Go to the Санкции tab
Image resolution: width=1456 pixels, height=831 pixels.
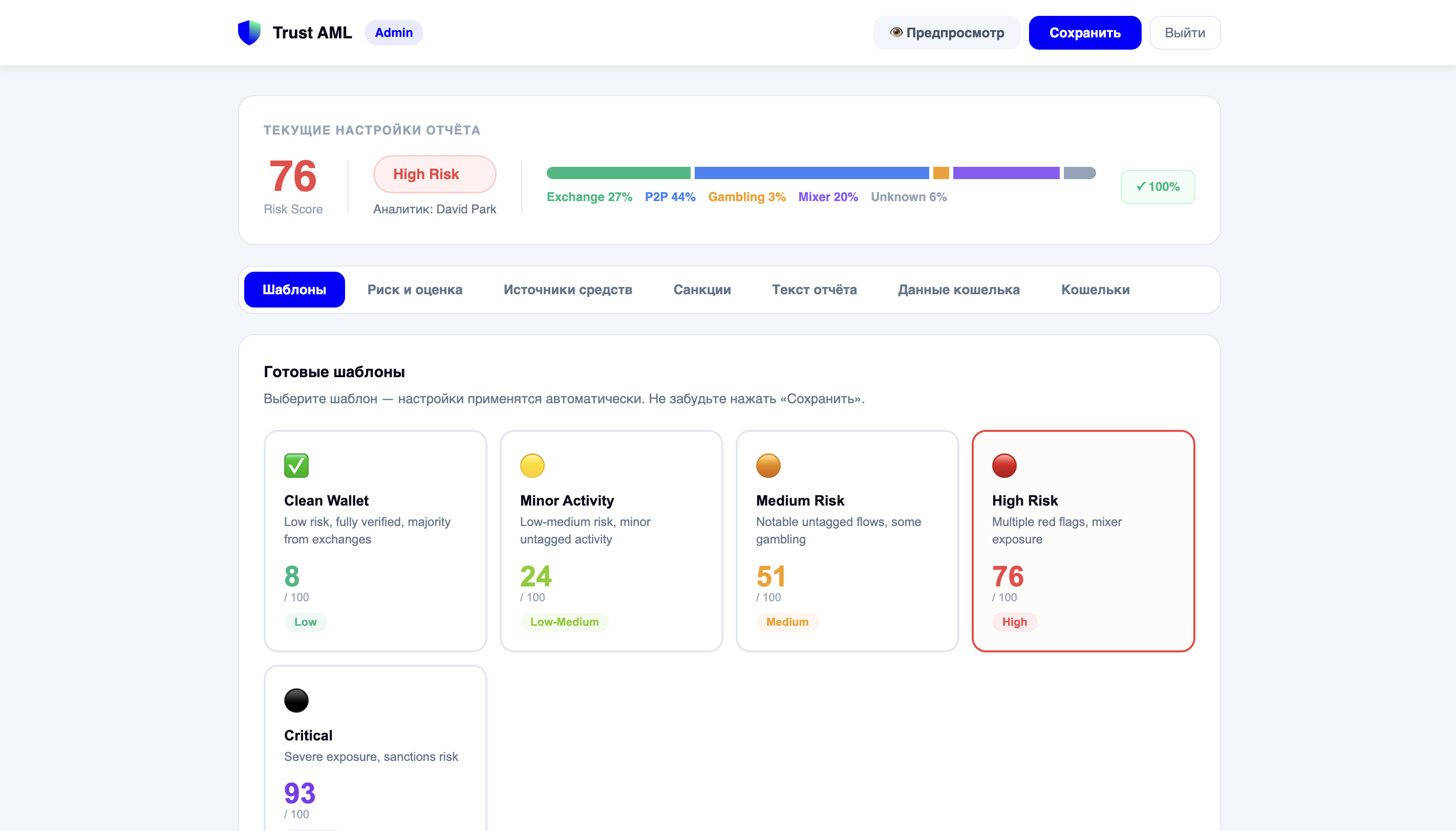[702, 290]
